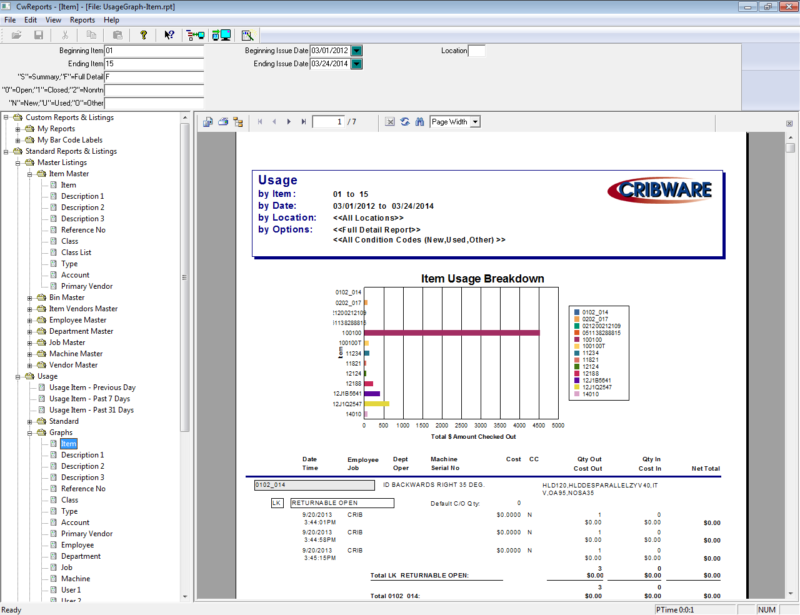This screenshot has height=615, width=800.
Task: Open the Ending Issue Date calendar dropdown
Action: (x=356, y=64)
